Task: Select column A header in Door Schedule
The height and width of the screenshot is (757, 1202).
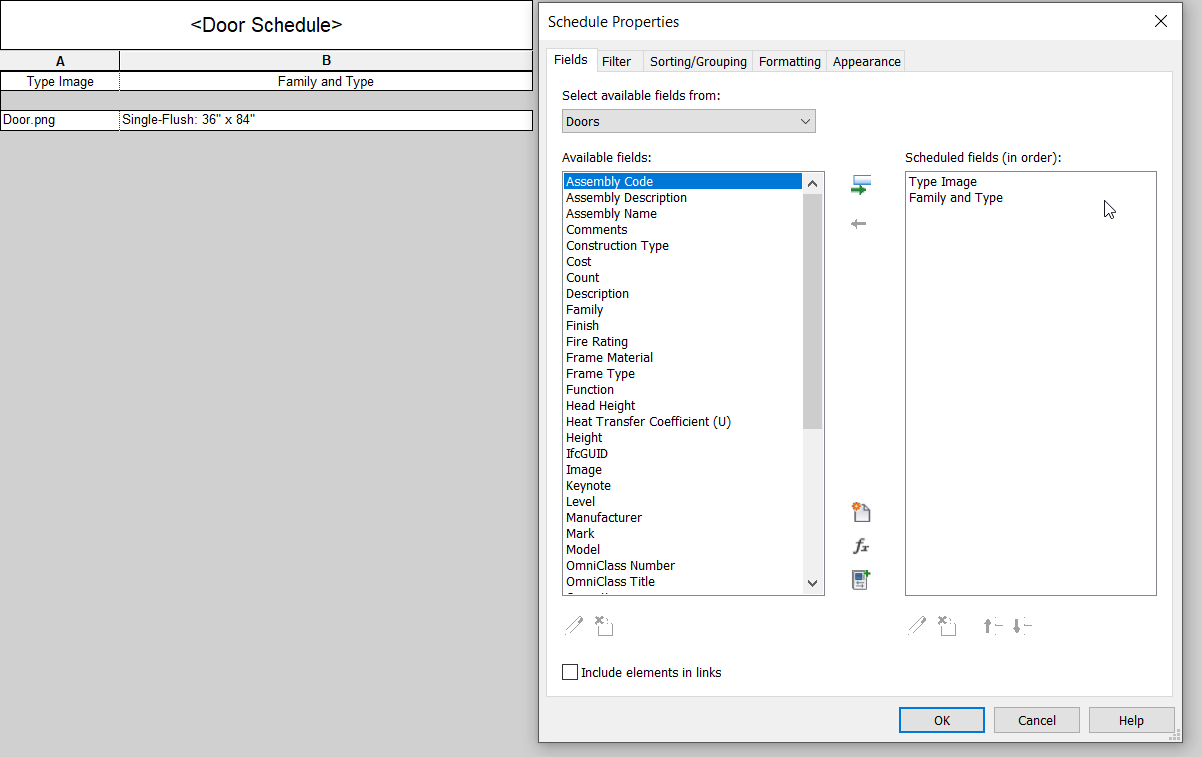Action: [60, 61]
